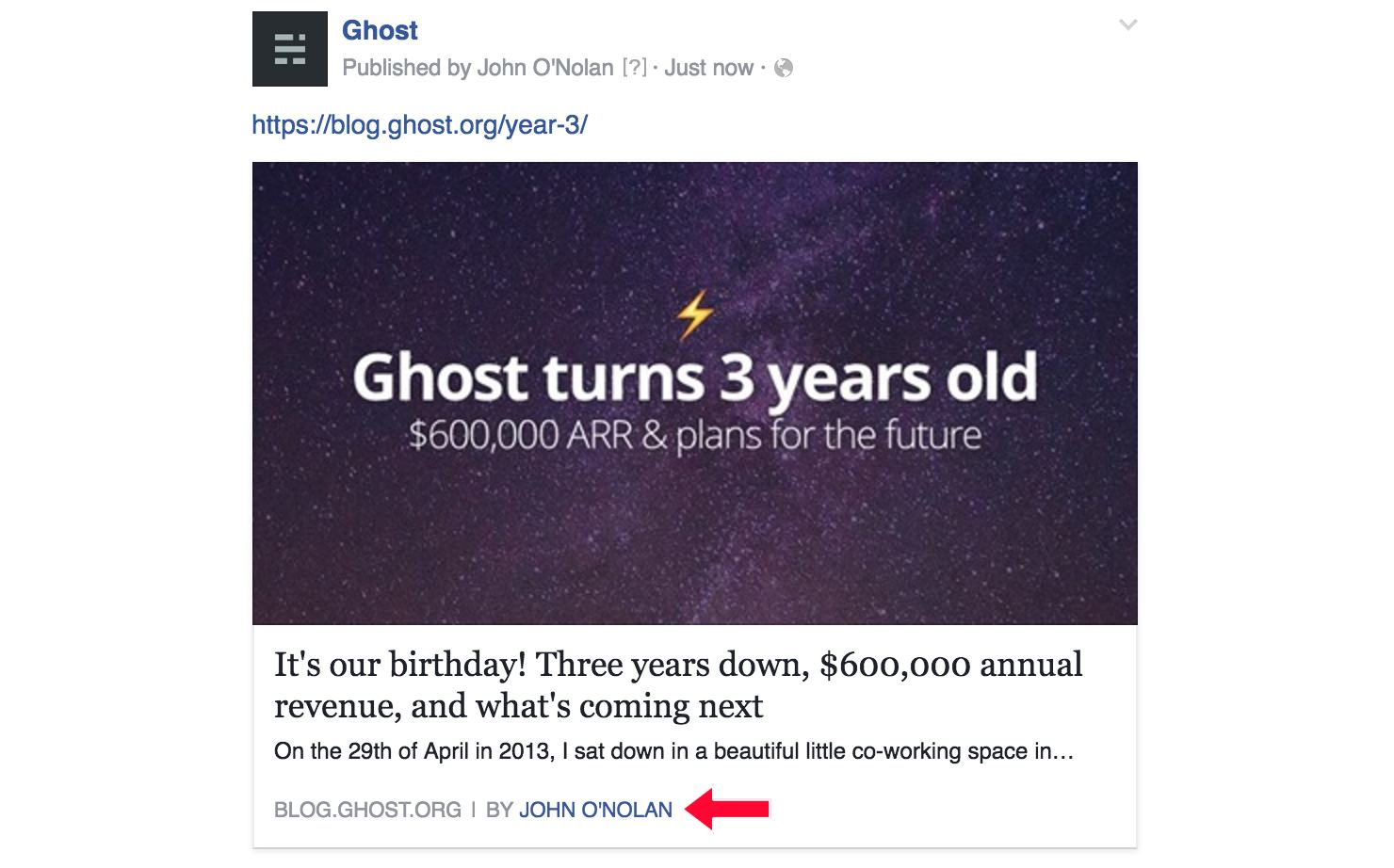This screenshot has width=1394, height=868.
Task: Click the Ghost page logo avatar
Action: pos(290,49)
